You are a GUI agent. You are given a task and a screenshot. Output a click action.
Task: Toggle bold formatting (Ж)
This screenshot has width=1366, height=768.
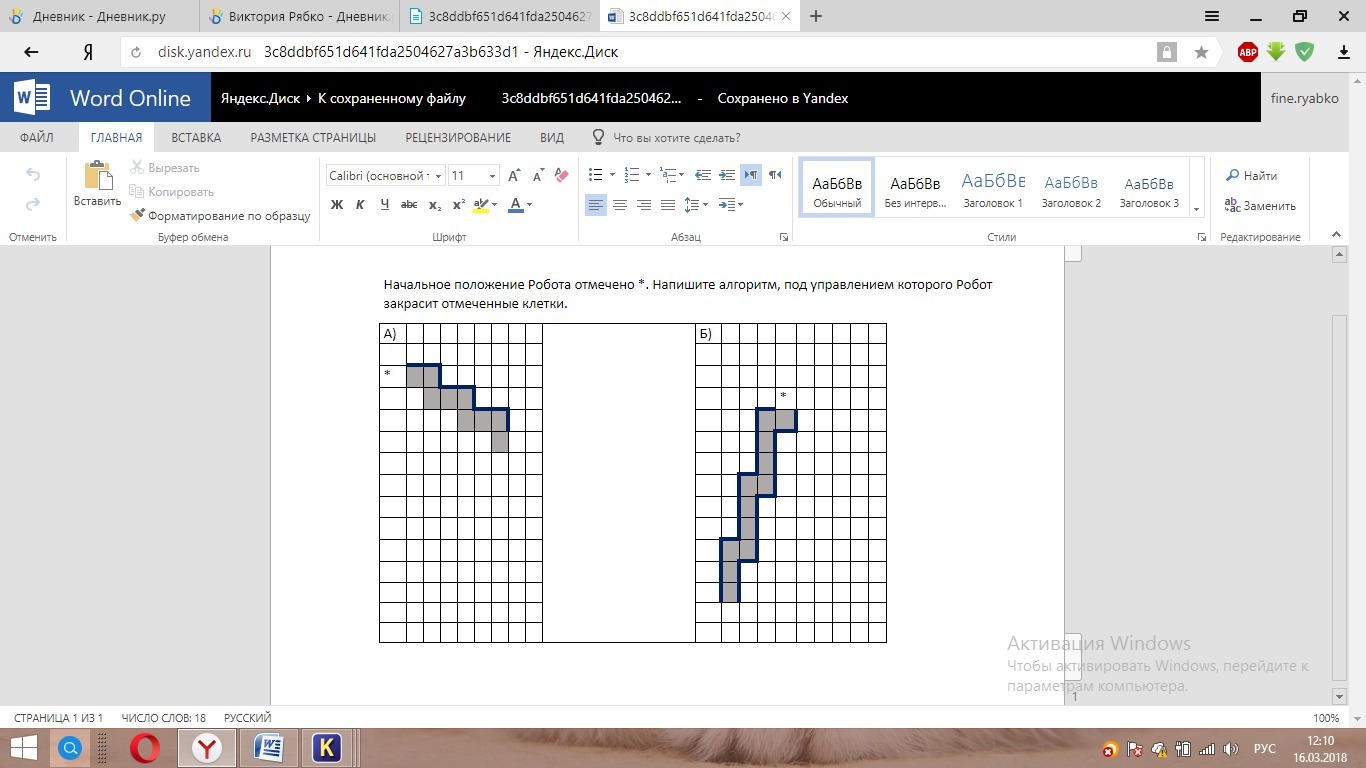pos(337,205)
